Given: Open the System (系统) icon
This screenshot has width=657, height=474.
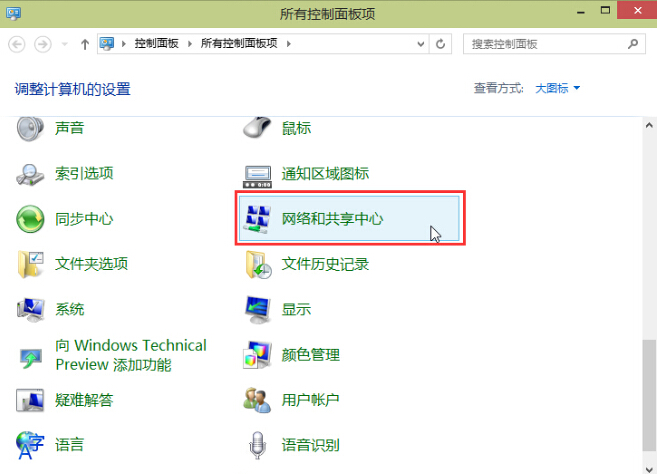Looking at the screenshot, I should [31, 310].
